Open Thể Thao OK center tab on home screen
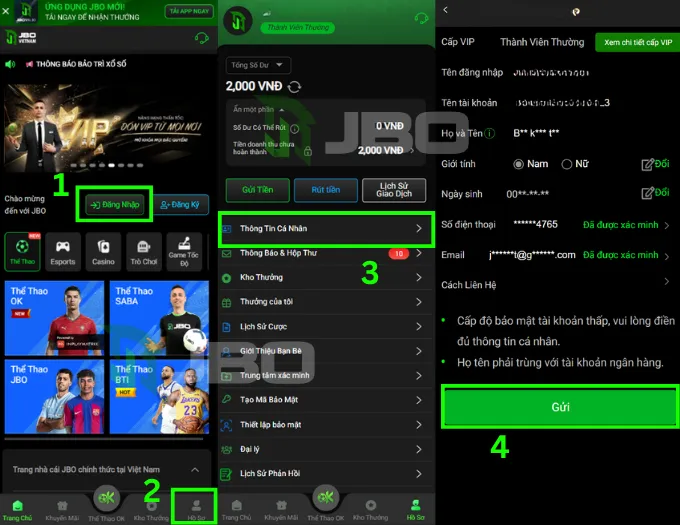The image size is (680, 525). pyautogui.click(x=106, y=503)
